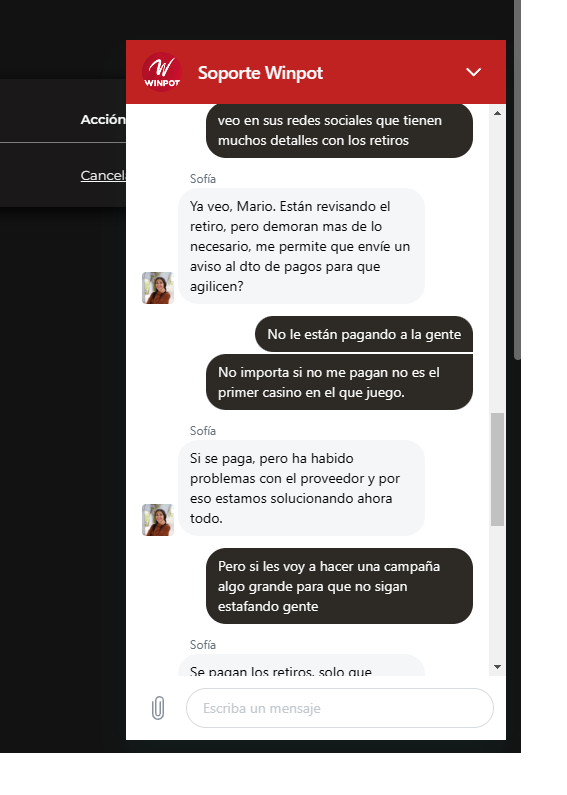Click the paperclip attachment icon
The width and height of the screenshot is (567, 795).
[158, 708]
